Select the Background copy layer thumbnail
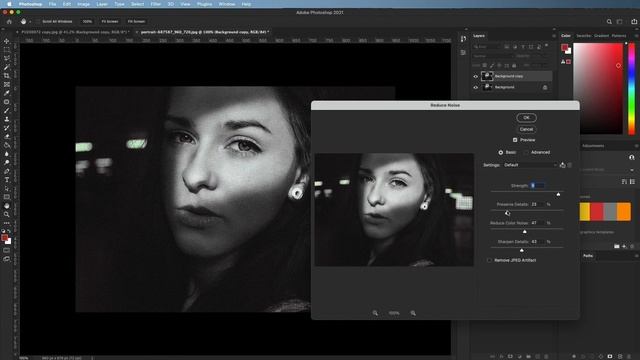 pyautogui.click(x=487, y=76)
